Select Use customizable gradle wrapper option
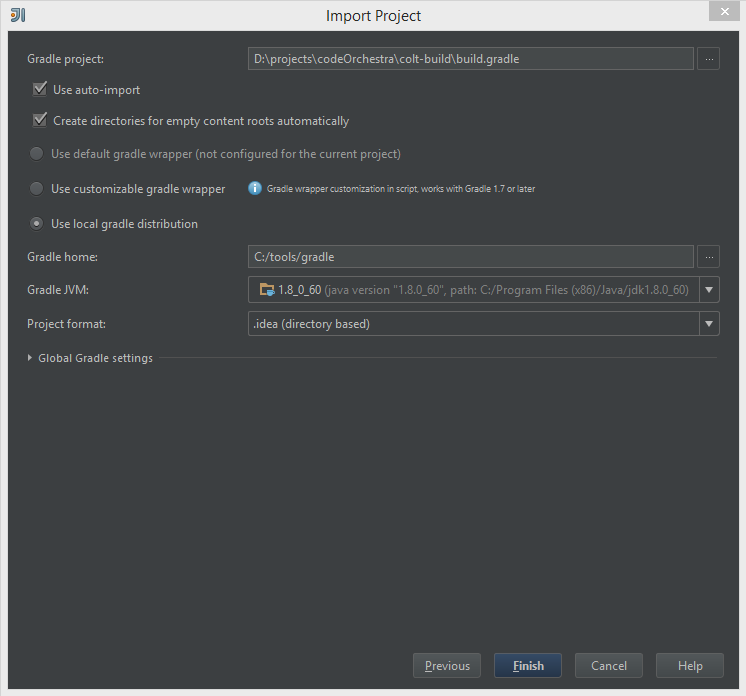The height and width of the screenshot is (696, 746). pos(37,188)
